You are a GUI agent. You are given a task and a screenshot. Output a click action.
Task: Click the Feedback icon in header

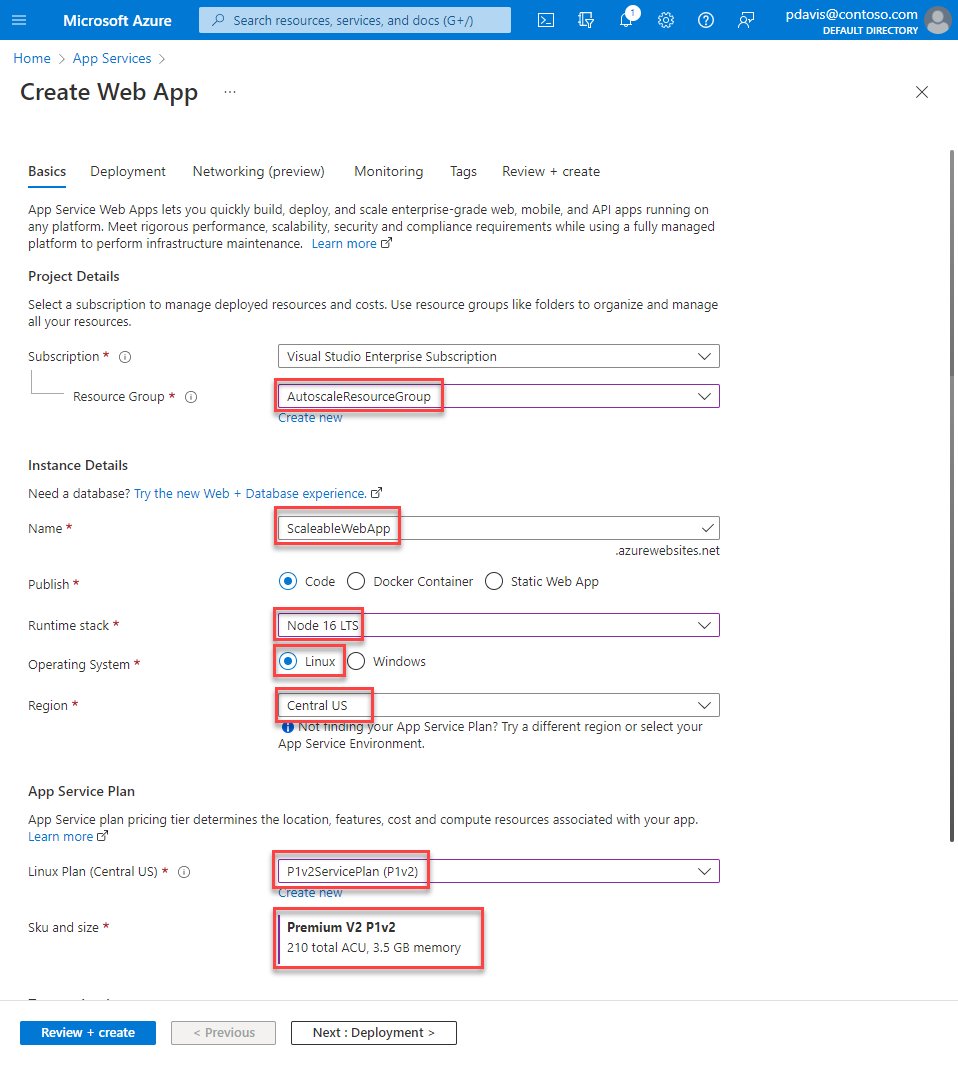[746, 20]
